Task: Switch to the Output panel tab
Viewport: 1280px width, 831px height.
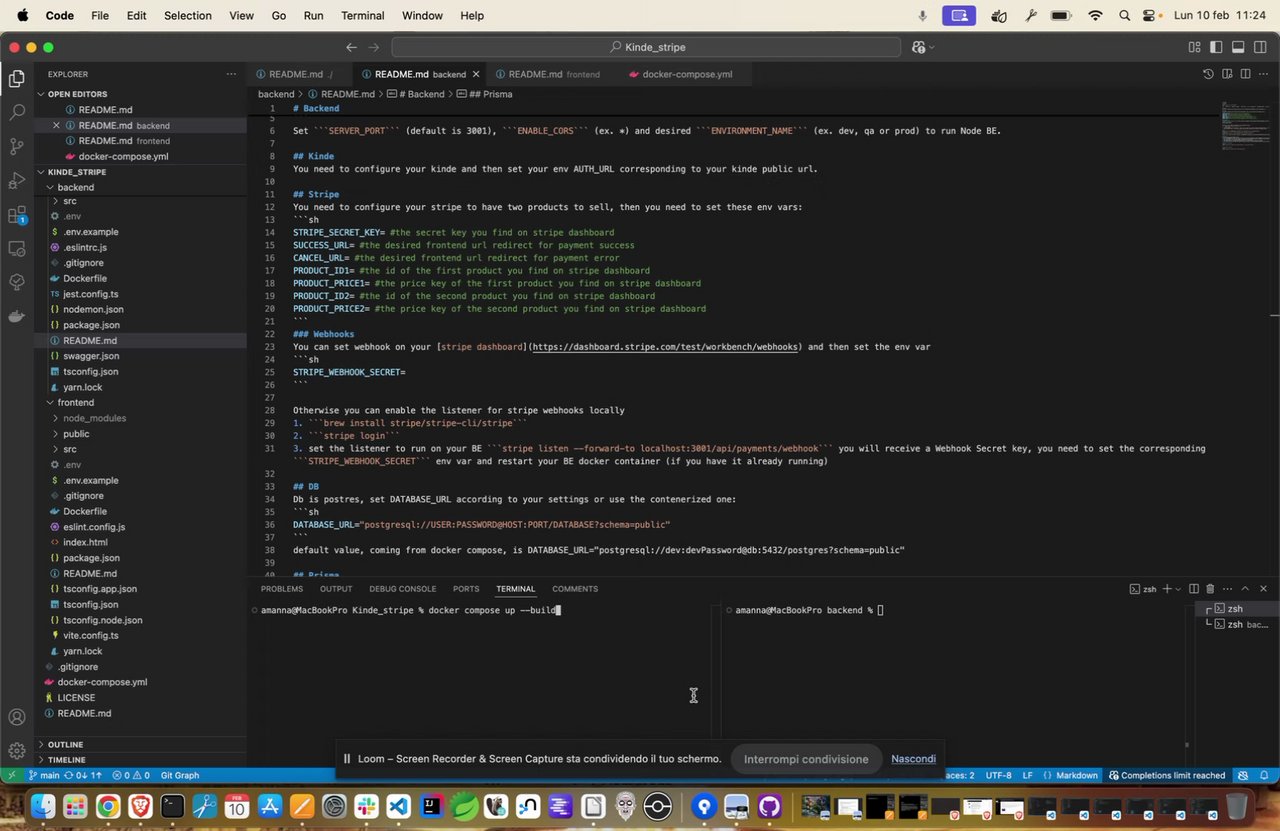Action: click(x=336, y=589)
